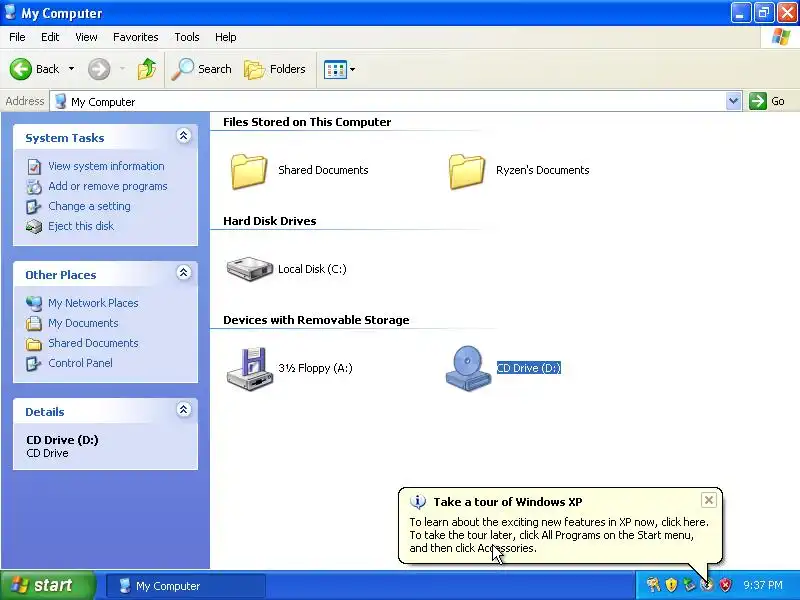Screen dimensions: 800x600
Task: Click My Computer taskbar button
Action: (x=186, y=586)
